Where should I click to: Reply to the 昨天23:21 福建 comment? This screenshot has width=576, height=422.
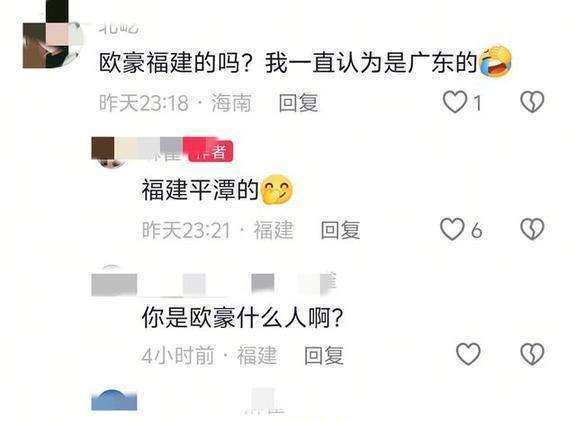tap(340, 230)
